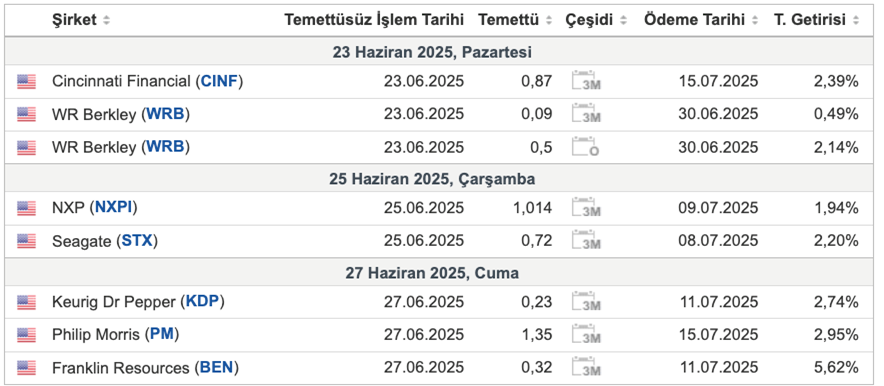The height and width of the screenshot is (386, 884).
Task: Open the BEN ticker link
Action: coord(216,369)
